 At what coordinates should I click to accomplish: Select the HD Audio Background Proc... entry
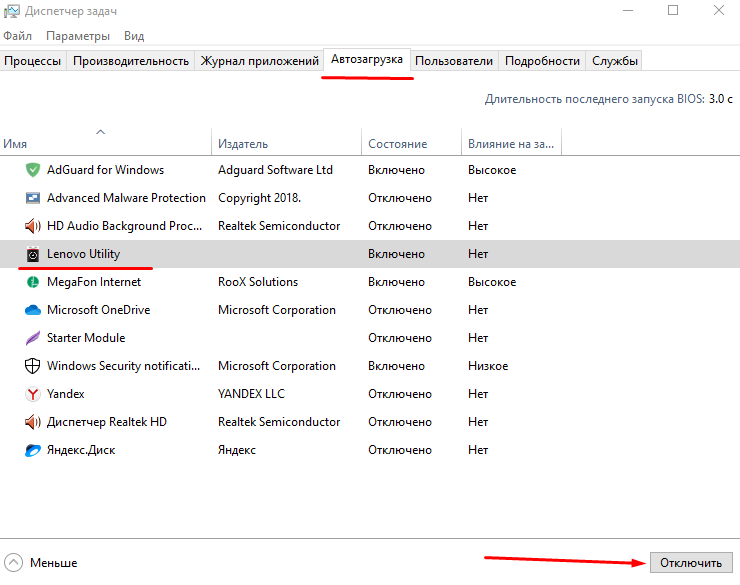click(x=124, y=226)
